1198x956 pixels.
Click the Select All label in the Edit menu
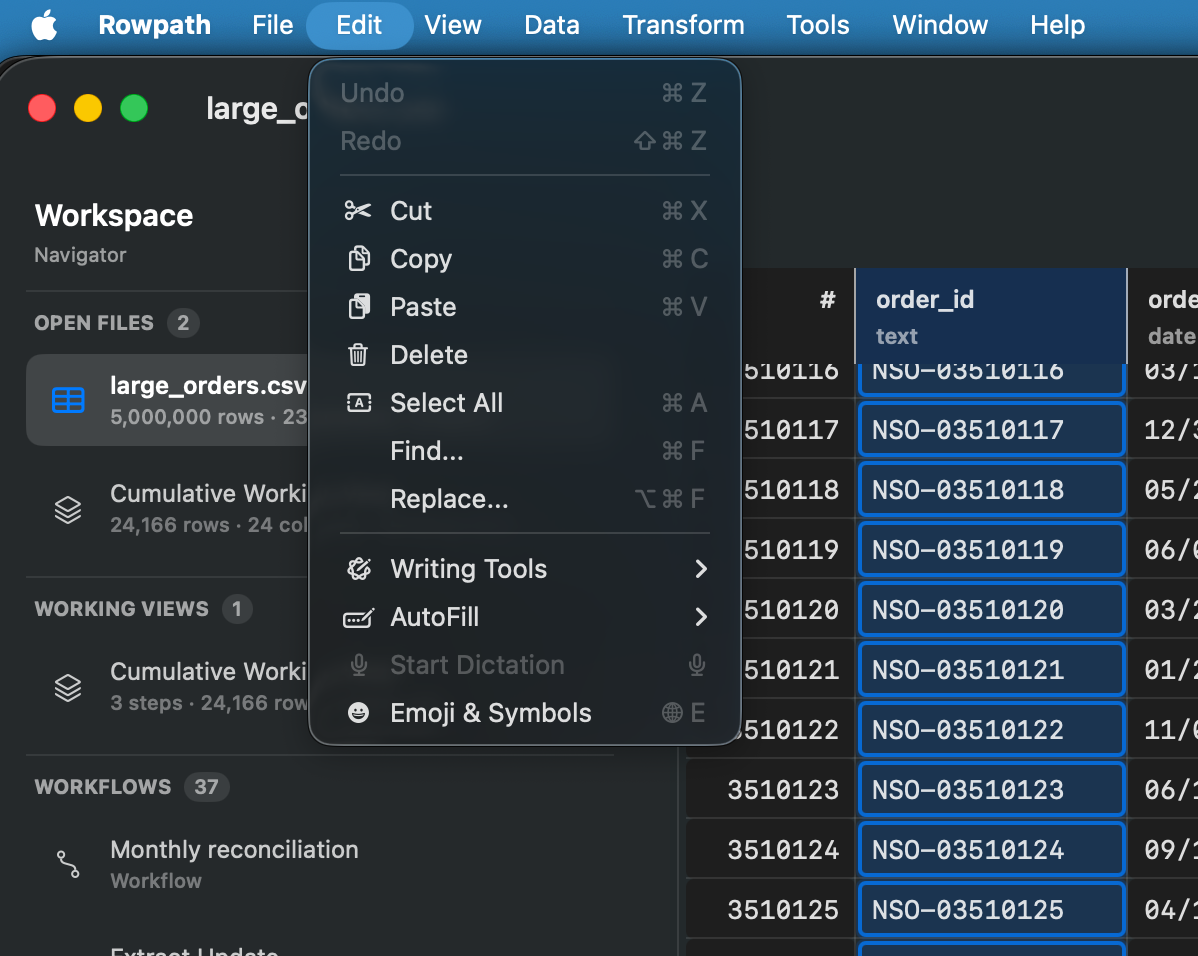coord(446,403)
